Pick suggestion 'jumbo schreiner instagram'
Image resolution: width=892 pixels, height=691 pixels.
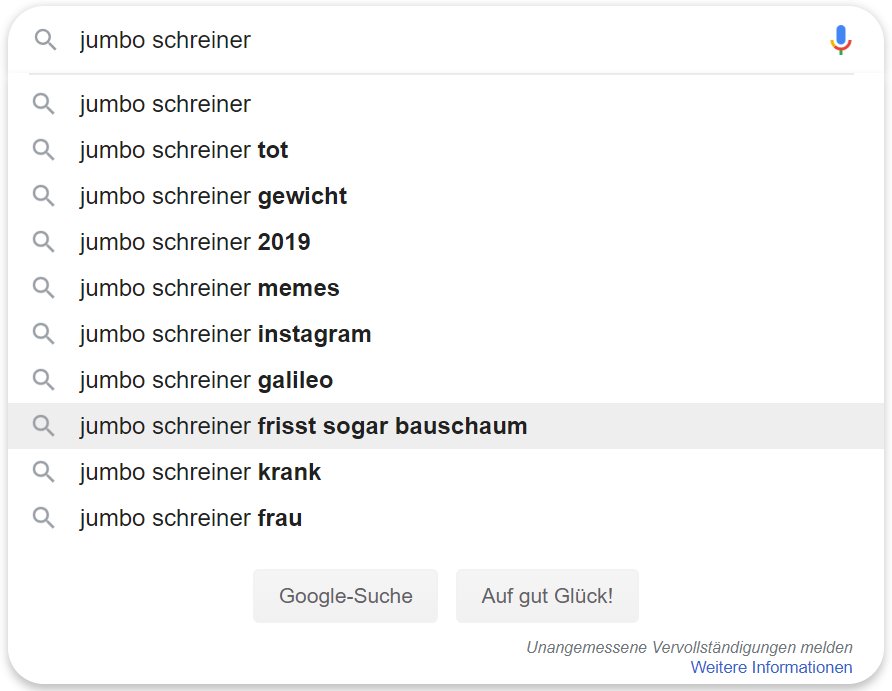pos(225,334)
